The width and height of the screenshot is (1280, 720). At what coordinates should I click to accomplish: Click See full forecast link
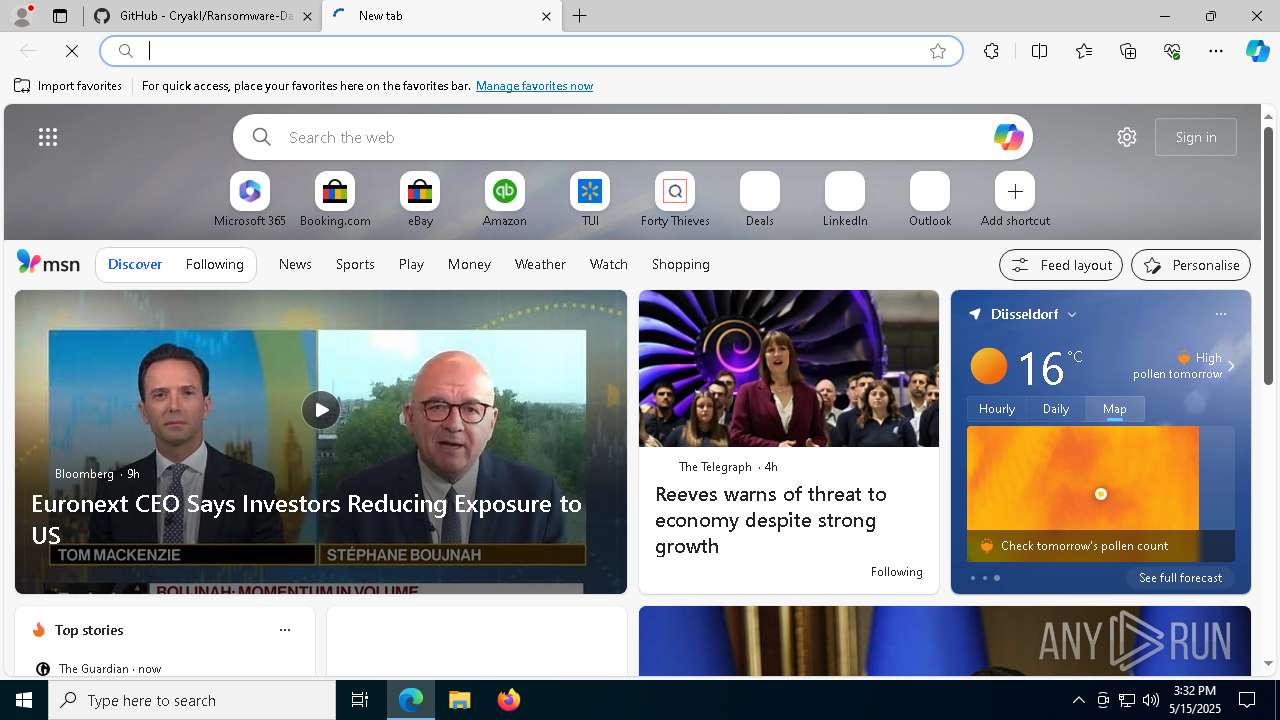[x=1180, y=578]
